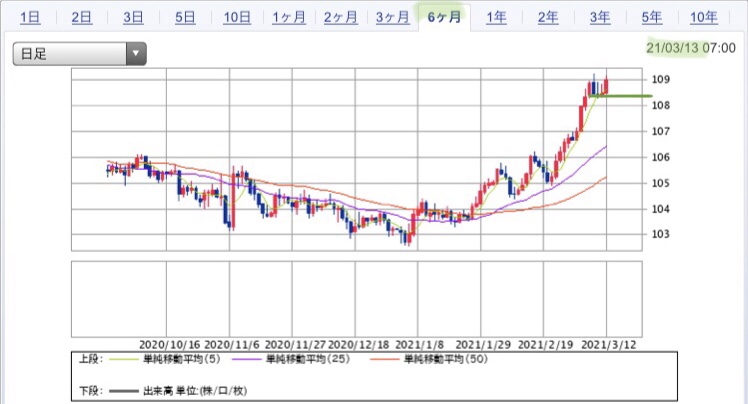
Task: Click the 109 price axis label
Action: click(x=661, y=79)
